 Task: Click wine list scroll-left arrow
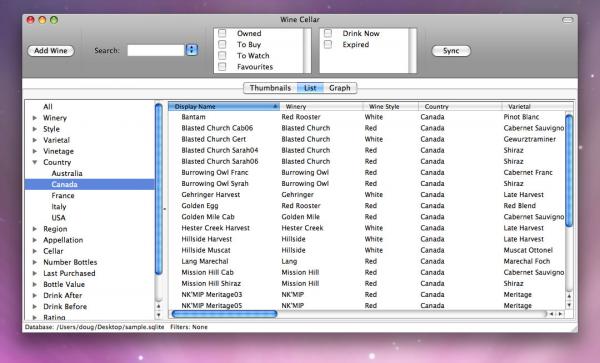click(551, 314)
